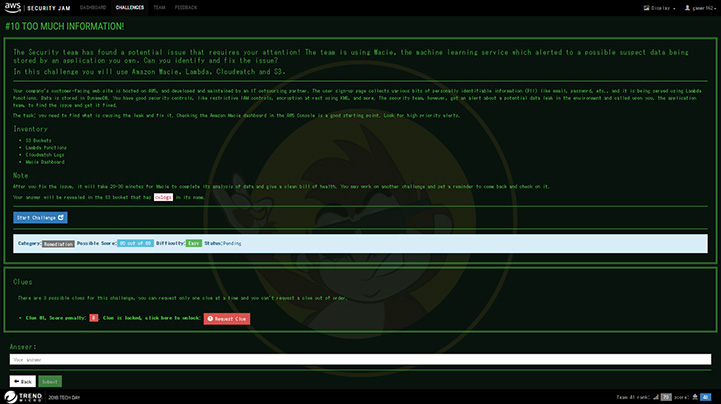The image size is (721, 404).
Task: Click the Back button
Action: click(23, 381)
